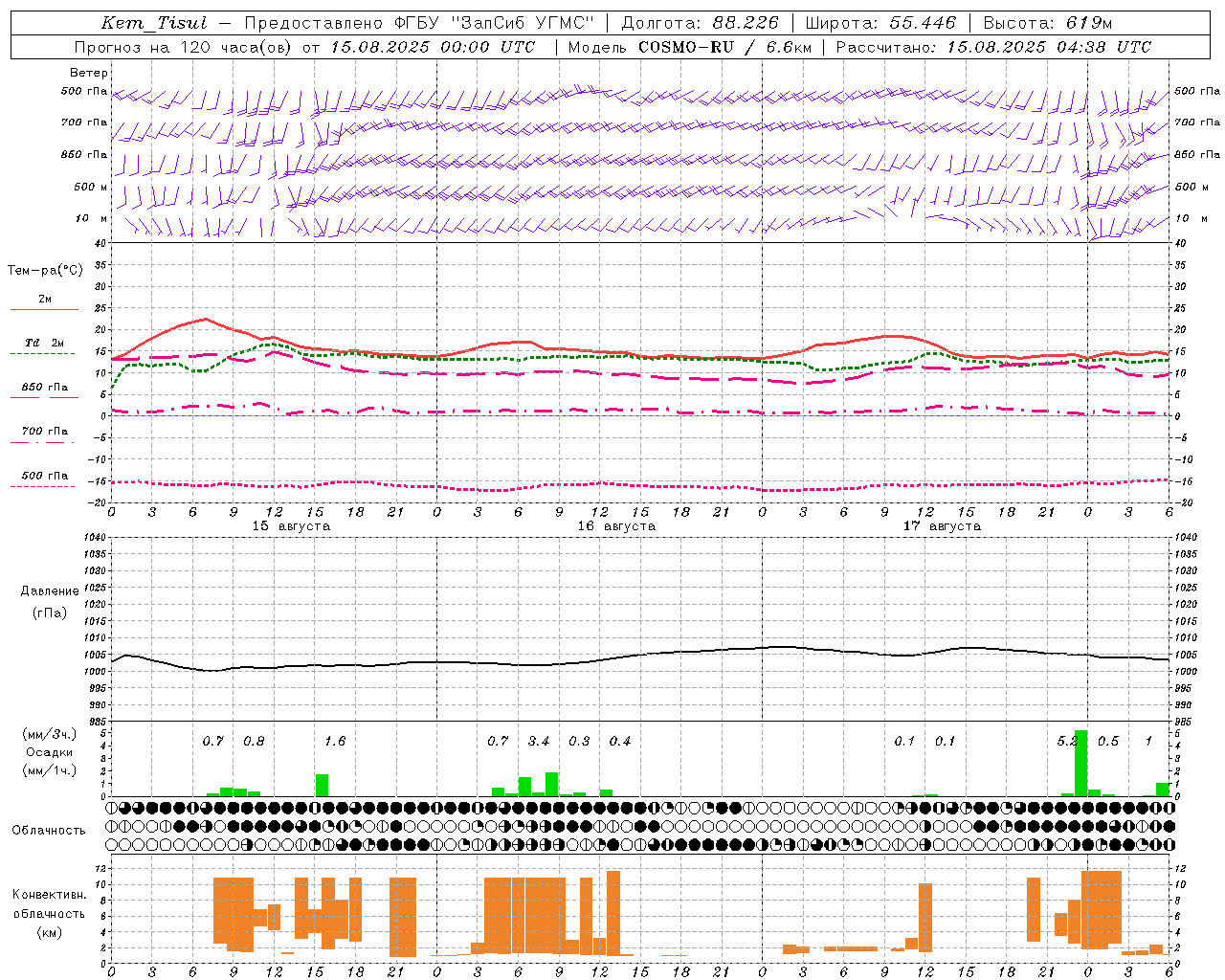Viewport: 1225px width, 980px height.
Task: Click the 500 гПа dotted temperature legend entry
Action: click(44, 476)
